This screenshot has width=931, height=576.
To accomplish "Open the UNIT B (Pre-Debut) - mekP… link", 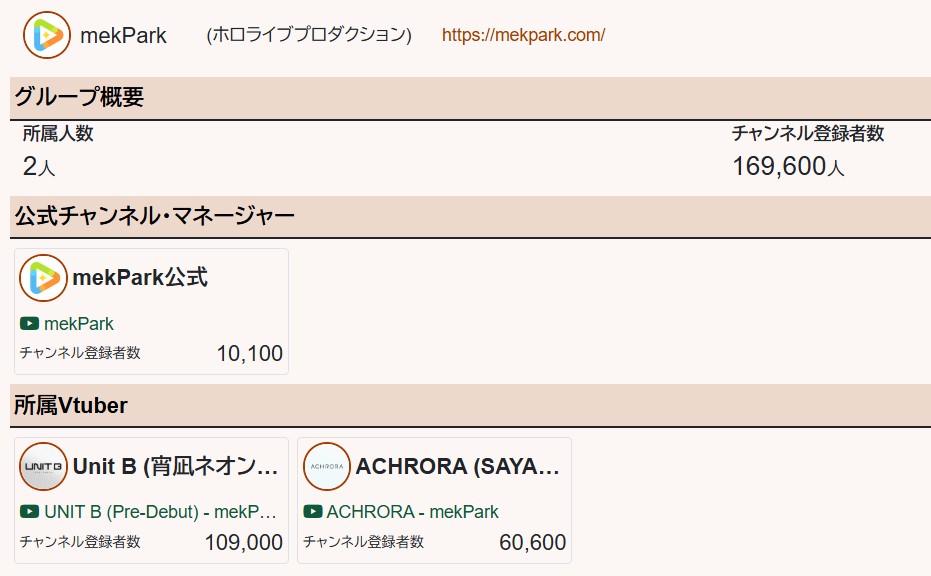I will 160,511.
